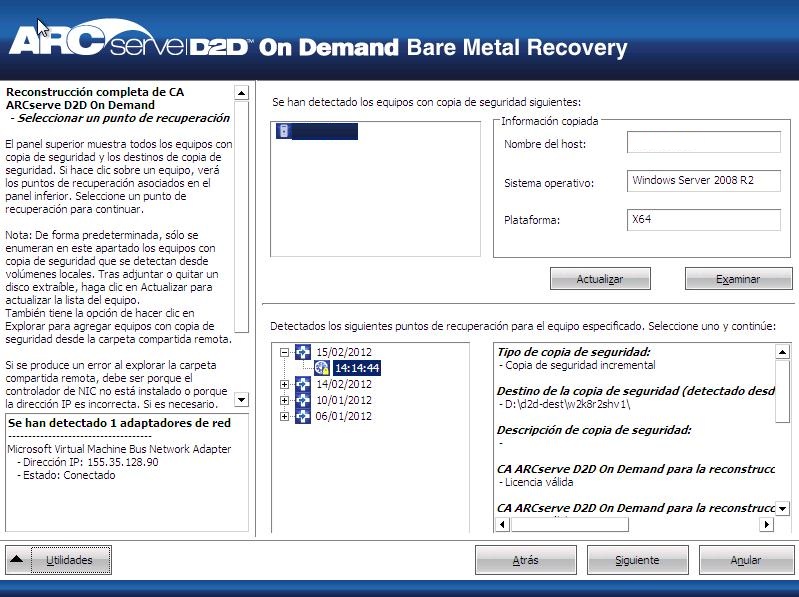Click the 15/02/2012 recovery date icon
Screen dimensions: 799x597
click(303, 352)
